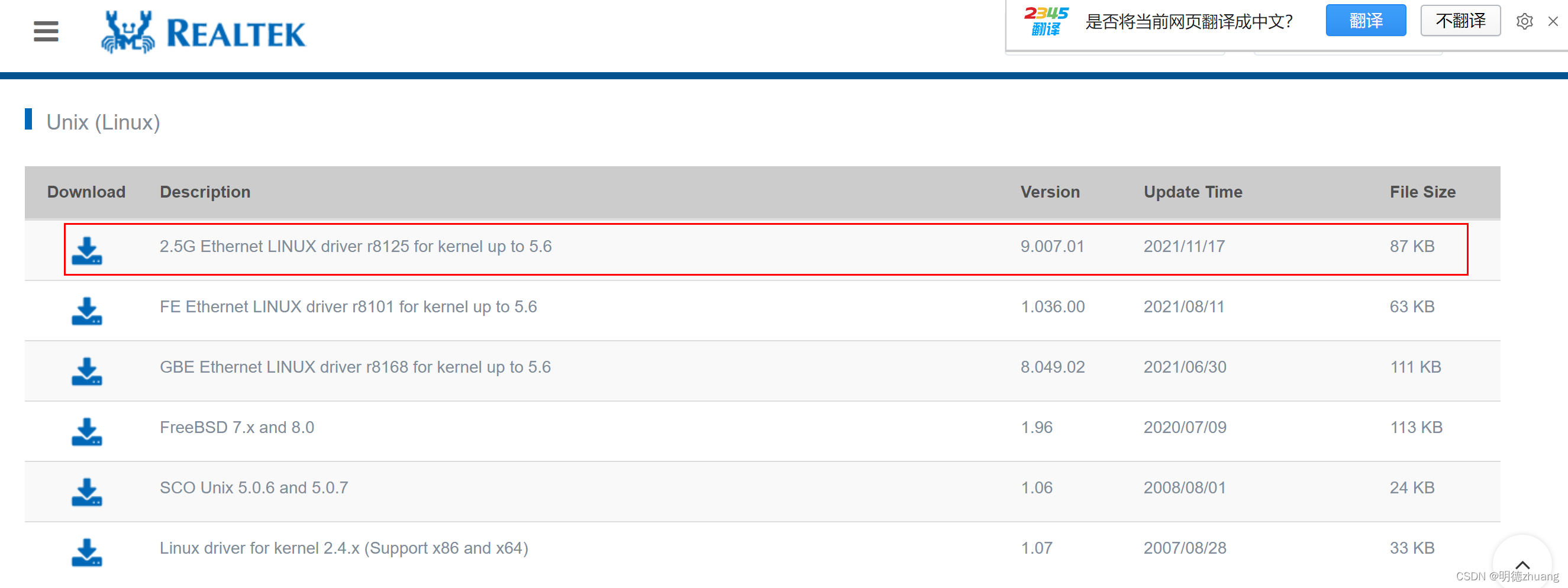The height and width of the screenshot is (588, 1568).
Task: Select 'GBE Ethernet LINUX driver r8168' description
Action: pyautogui.click(x=355, y=366)
